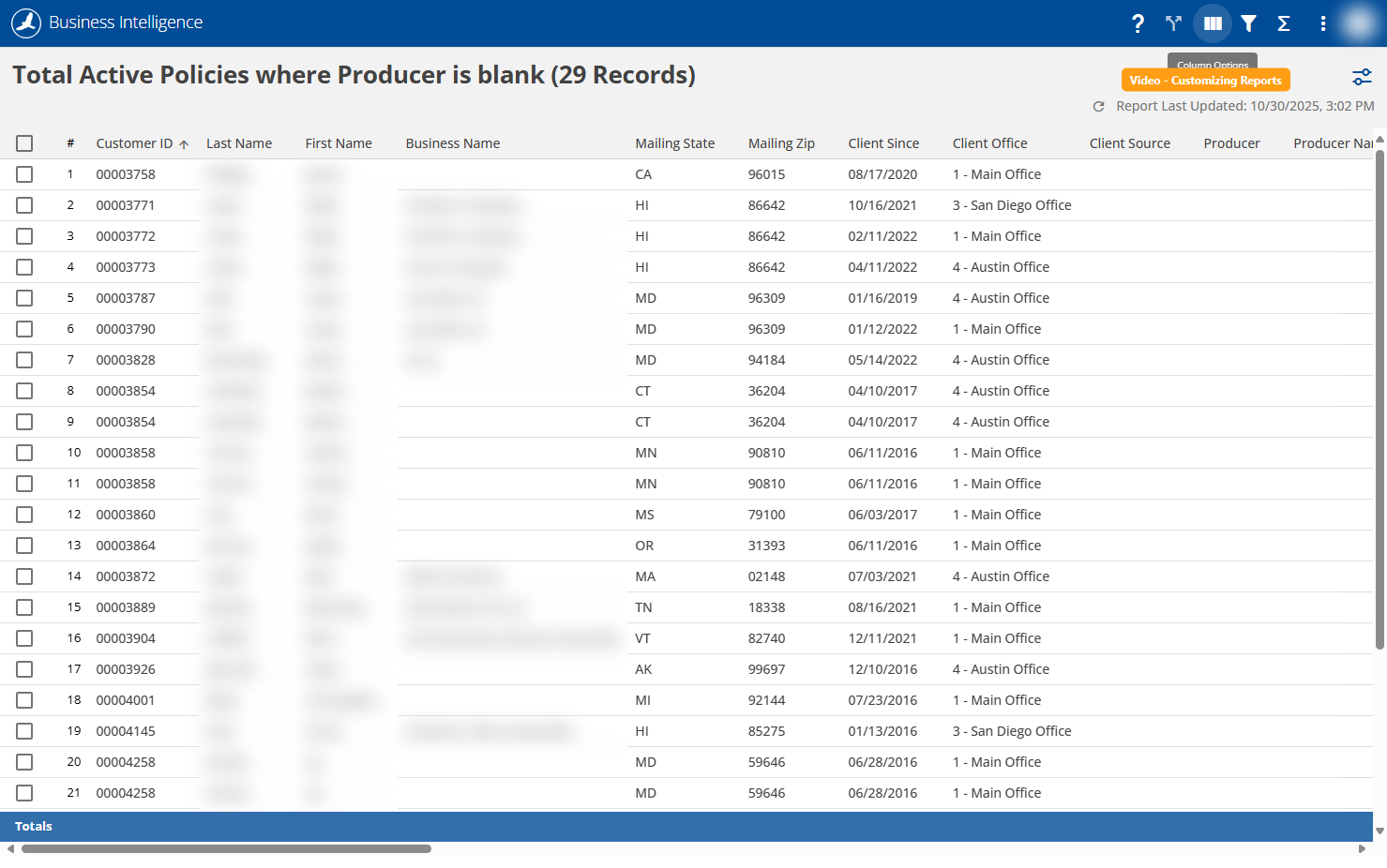Sort by the Last Name column header

click(x=239, y=143)
